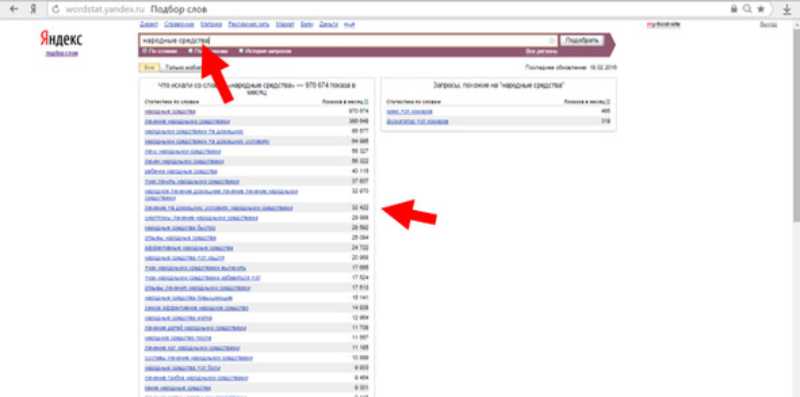
Task: Open the 'ещё' more-services menu
Action: (x=349, y=24)
